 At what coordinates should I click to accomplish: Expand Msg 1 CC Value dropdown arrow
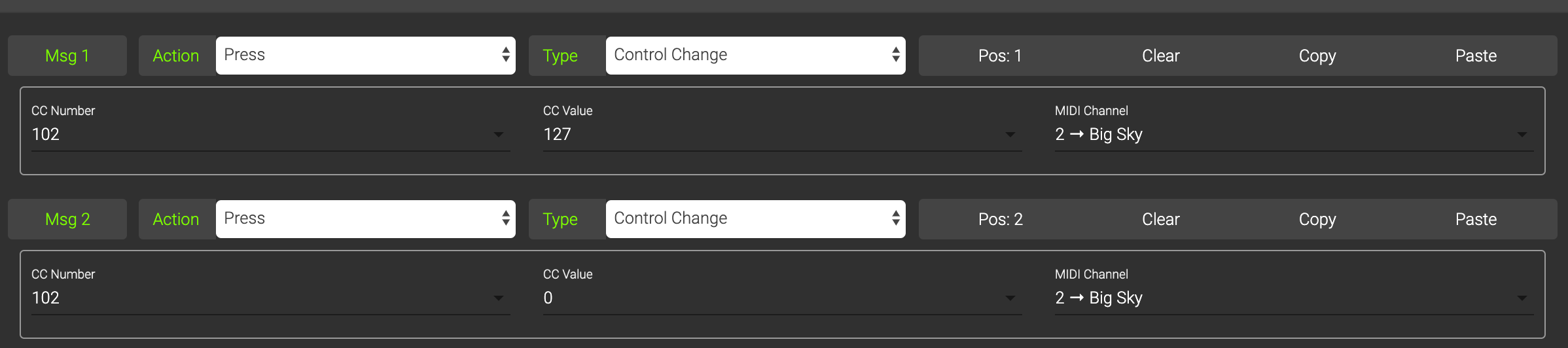coord(1010,135)
